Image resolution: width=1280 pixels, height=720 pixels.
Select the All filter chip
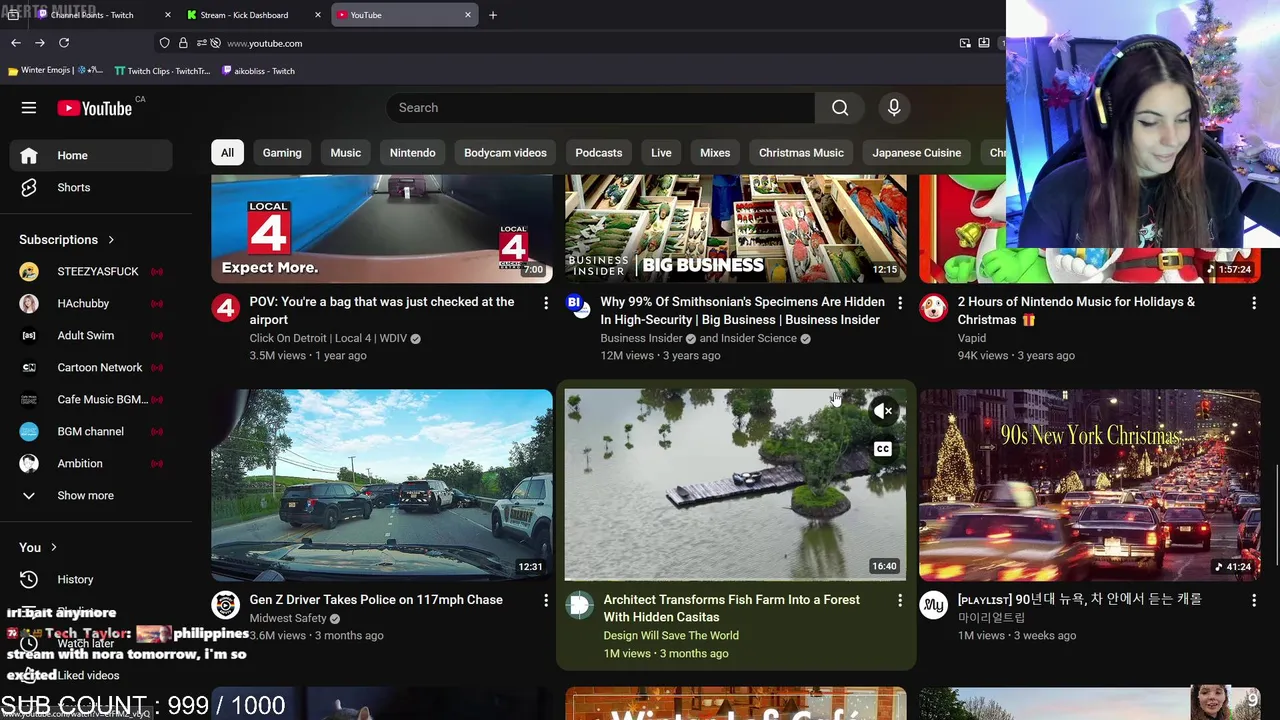(x=227, y=153)
